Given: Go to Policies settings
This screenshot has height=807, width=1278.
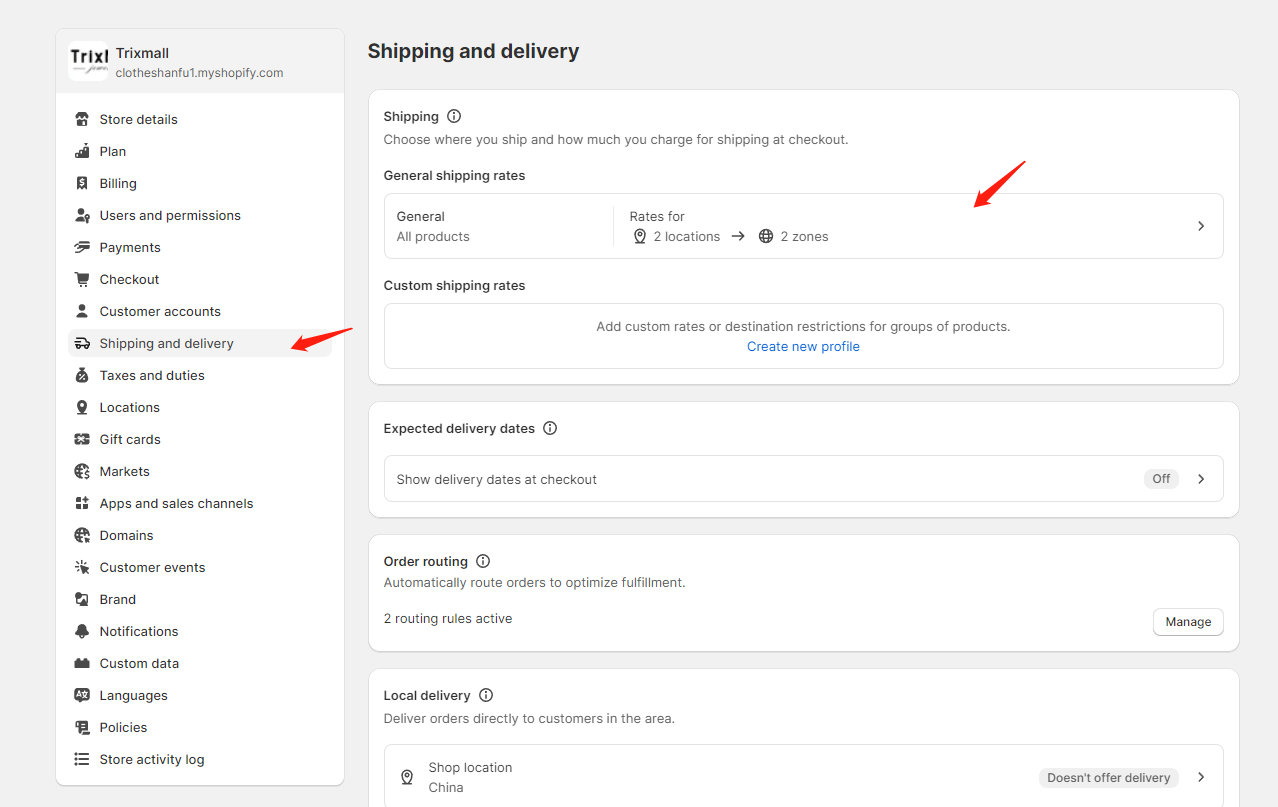Looking at the screenshot, I should [200, 727].
